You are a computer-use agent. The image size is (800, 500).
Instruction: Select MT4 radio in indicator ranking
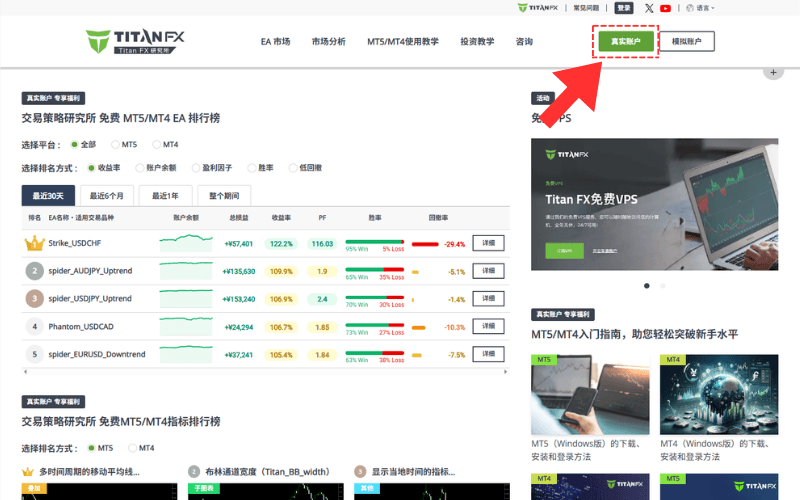pos(132,448)
